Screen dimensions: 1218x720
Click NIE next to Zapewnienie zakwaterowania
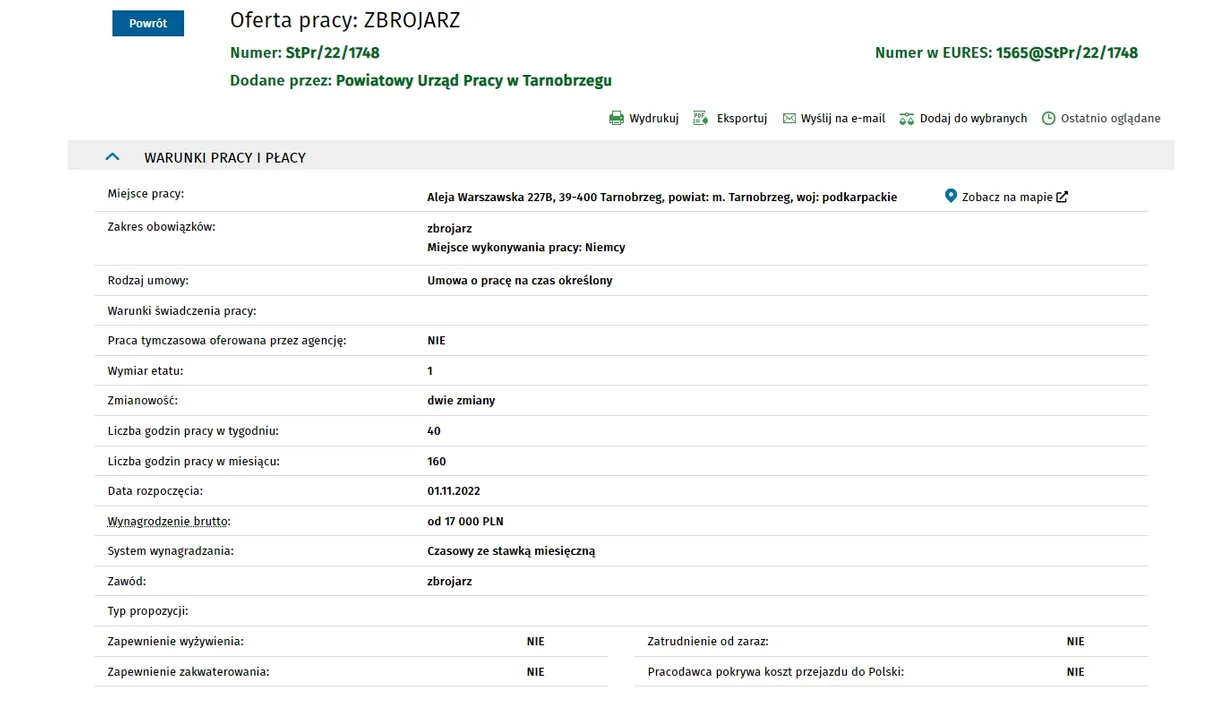(x=536, y=672)
